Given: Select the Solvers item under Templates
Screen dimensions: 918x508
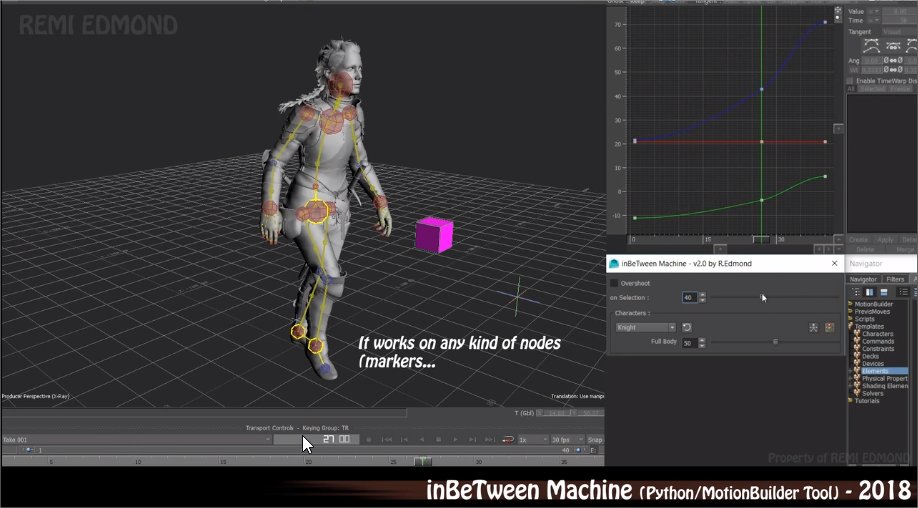Looking at the screenshot, I should coord(872,393).
